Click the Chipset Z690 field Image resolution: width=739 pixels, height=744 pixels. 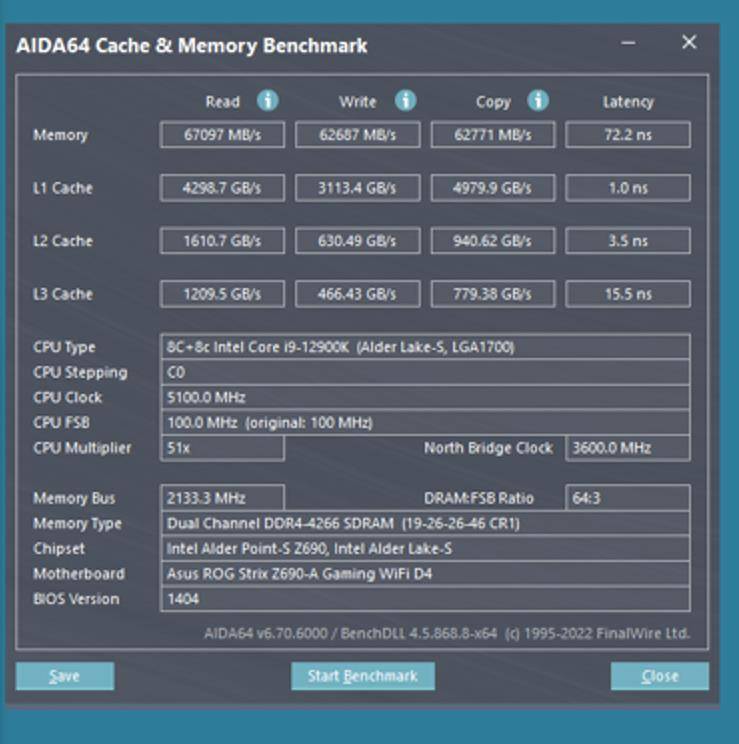pos(425,549)
